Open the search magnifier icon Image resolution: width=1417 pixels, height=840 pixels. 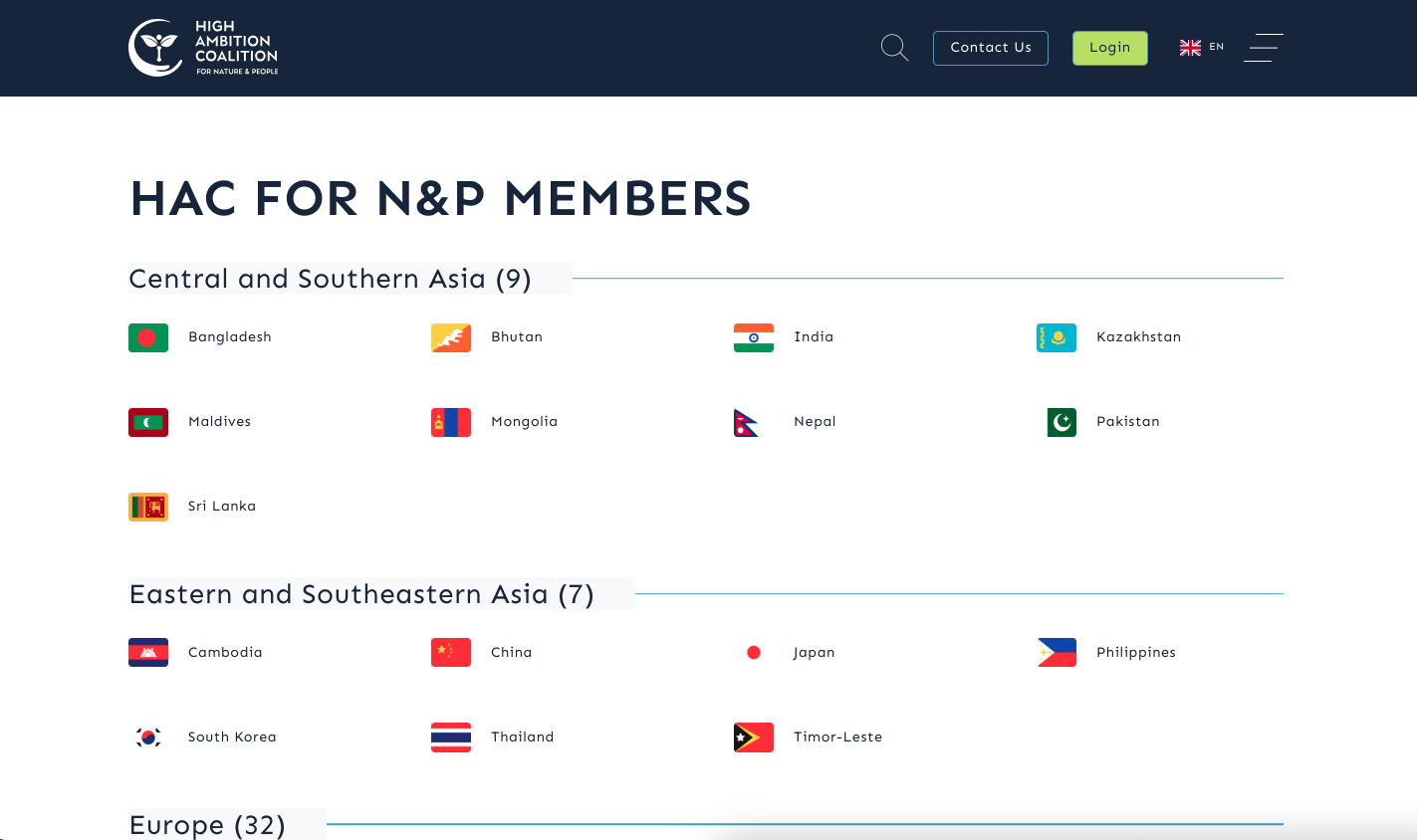point(894,48)
